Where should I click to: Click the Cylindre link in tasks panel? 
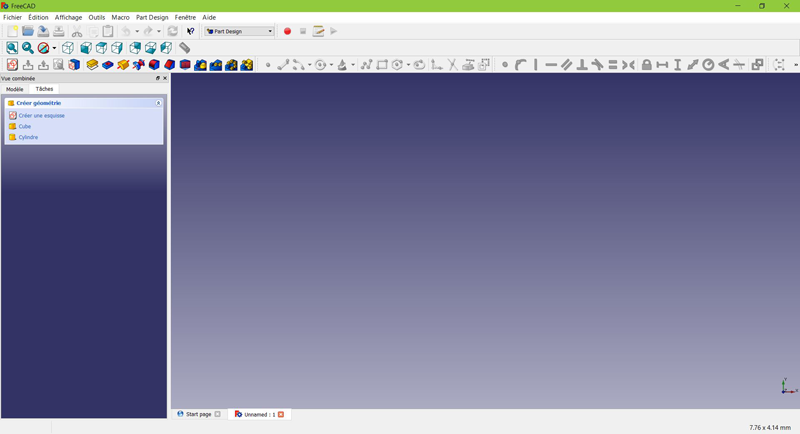28,137
